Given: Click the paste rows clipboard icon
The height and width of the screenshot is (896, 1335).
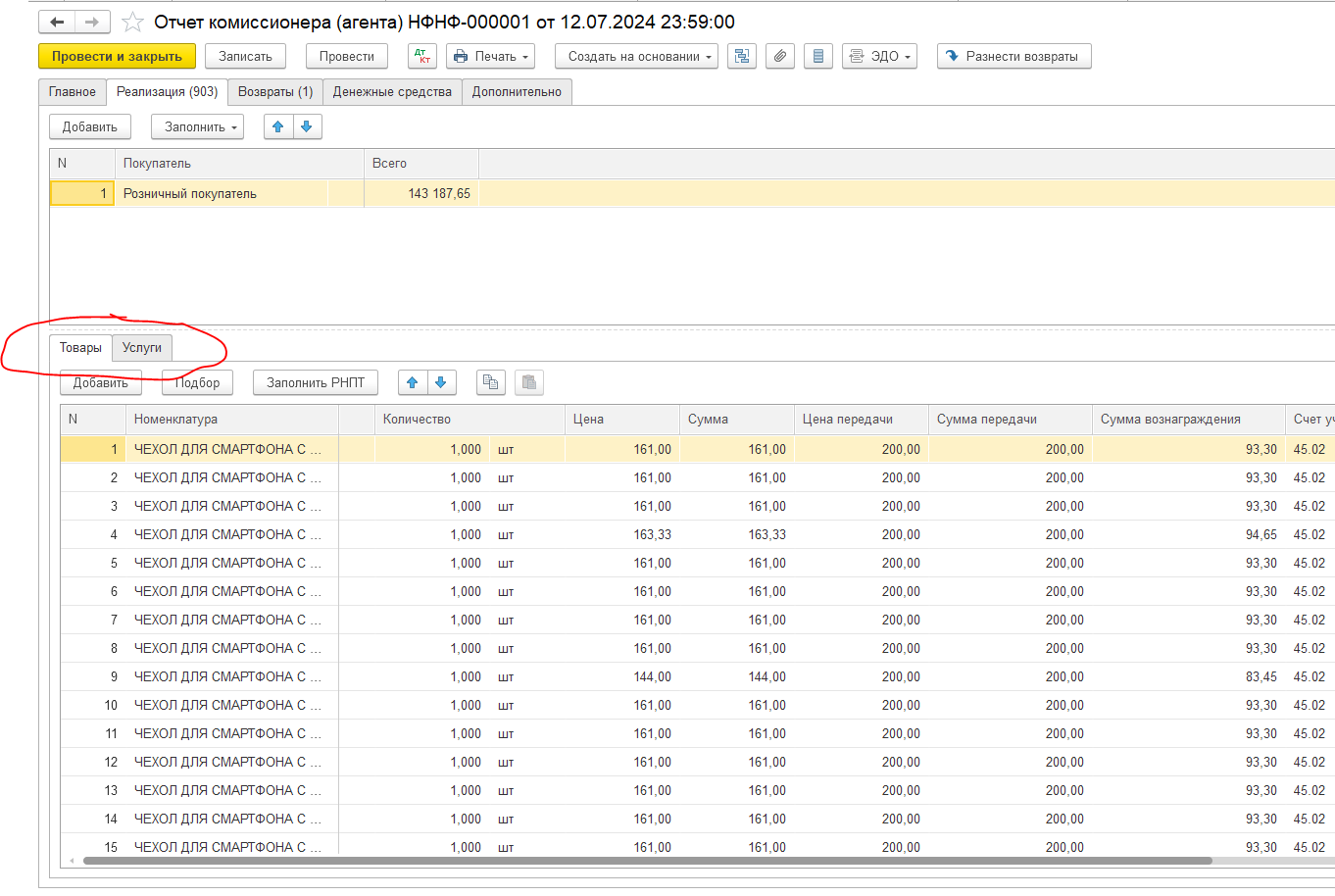Looking at the screenshot, I should tap(528, 382).
